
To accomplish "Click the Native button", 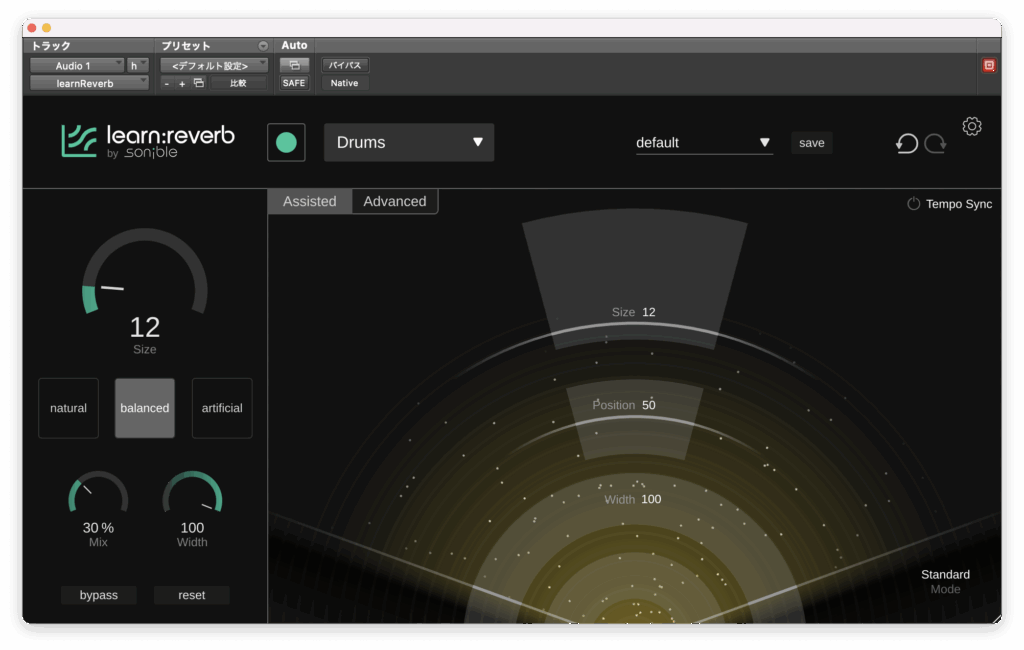I will [344, 83].
